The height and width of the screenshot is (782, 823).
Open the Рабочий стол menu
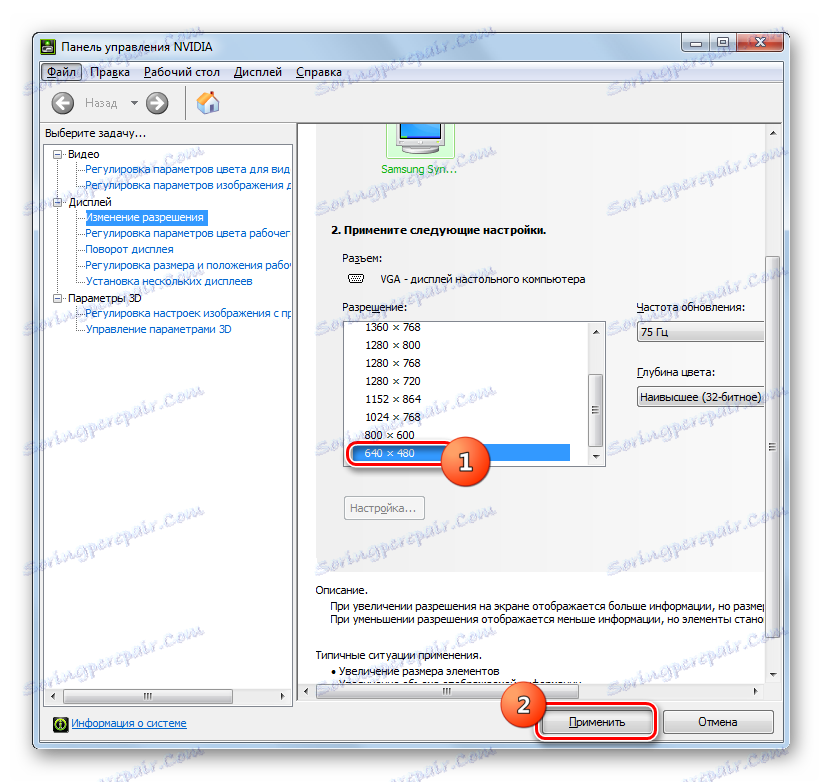[182, 72]
